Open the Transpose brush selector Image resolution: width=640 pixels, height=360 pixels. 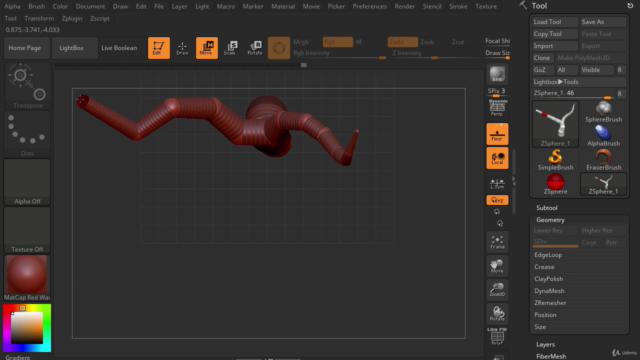coord(28,86)
